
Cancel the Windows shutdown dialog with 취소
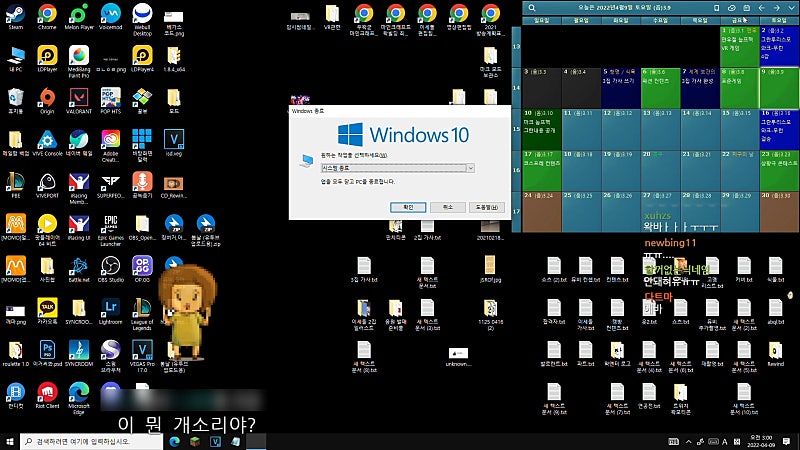pos(447,207)
